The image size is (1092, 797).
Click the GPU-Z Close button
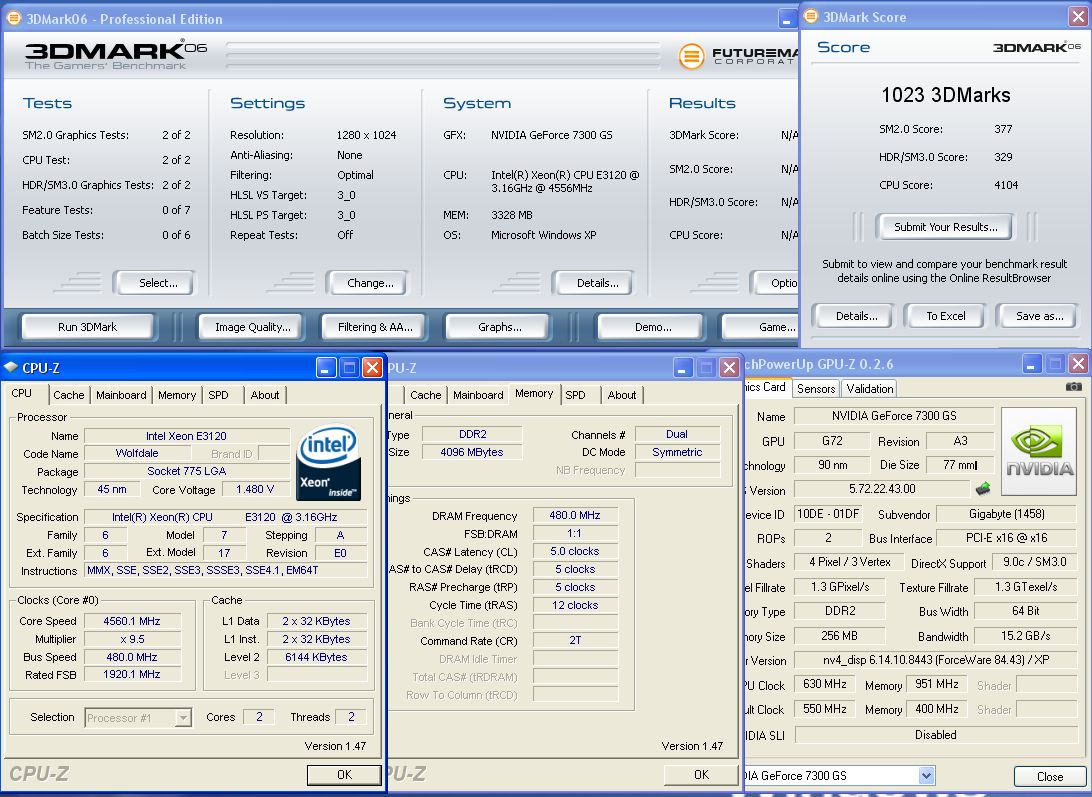click(x=1050, y=776)
